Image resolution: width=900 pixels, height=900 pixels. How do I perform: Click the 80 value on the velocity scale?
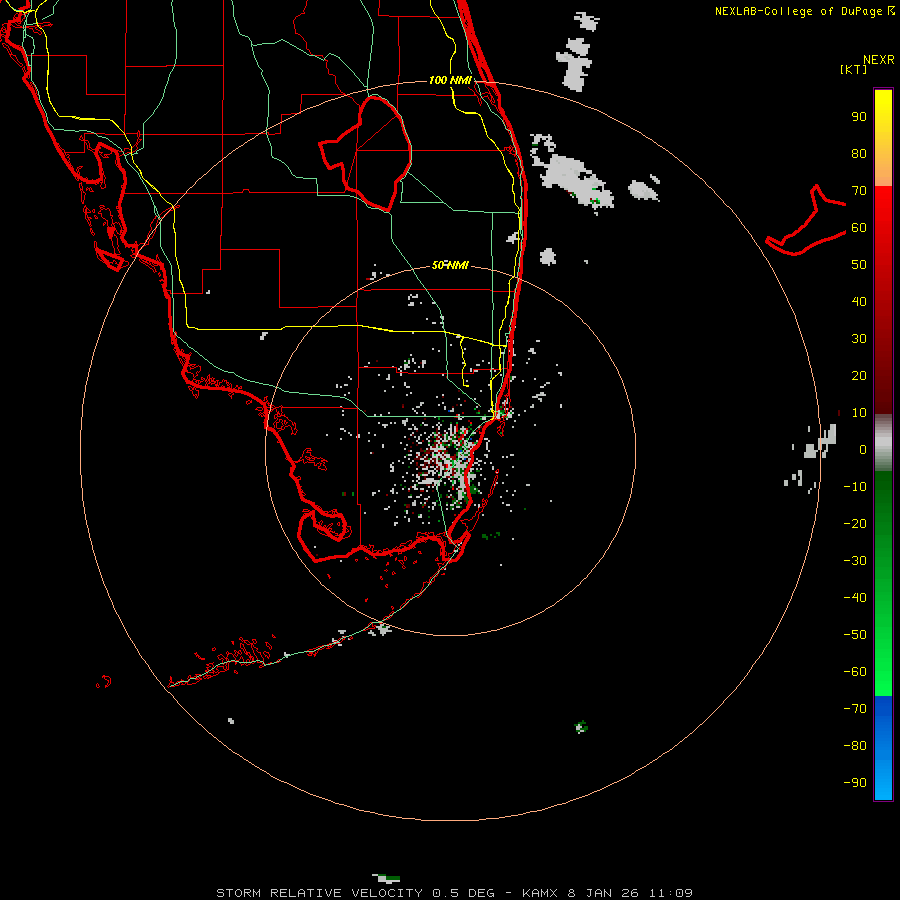(859, 153)
